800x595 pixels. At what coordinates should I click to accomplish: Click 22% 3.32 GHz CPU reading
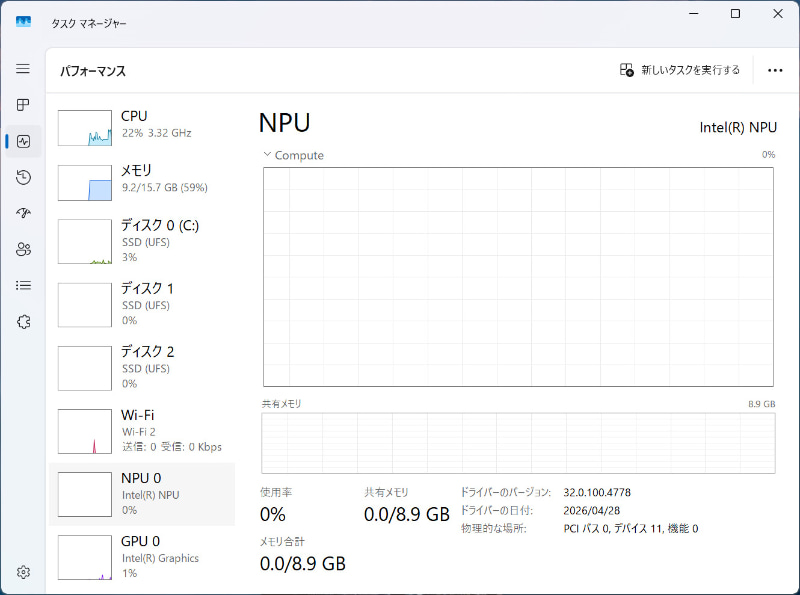(x=156, y=133)
